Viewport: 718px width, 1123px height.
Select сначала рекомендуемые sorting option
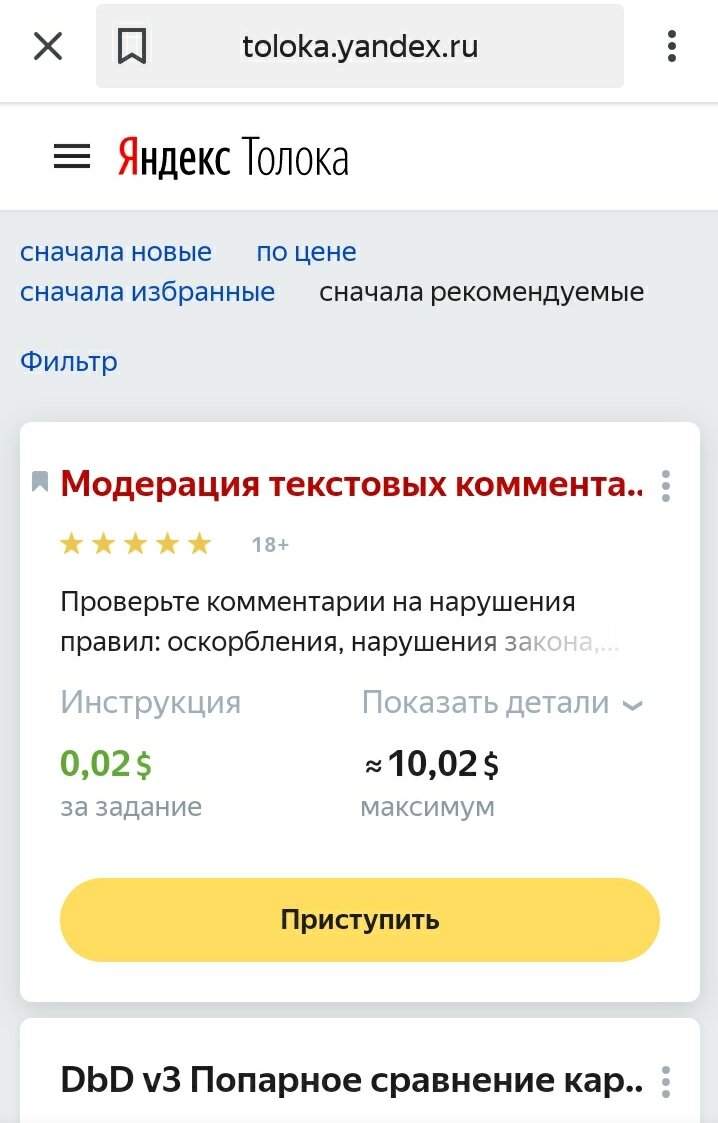pos(481,292)
